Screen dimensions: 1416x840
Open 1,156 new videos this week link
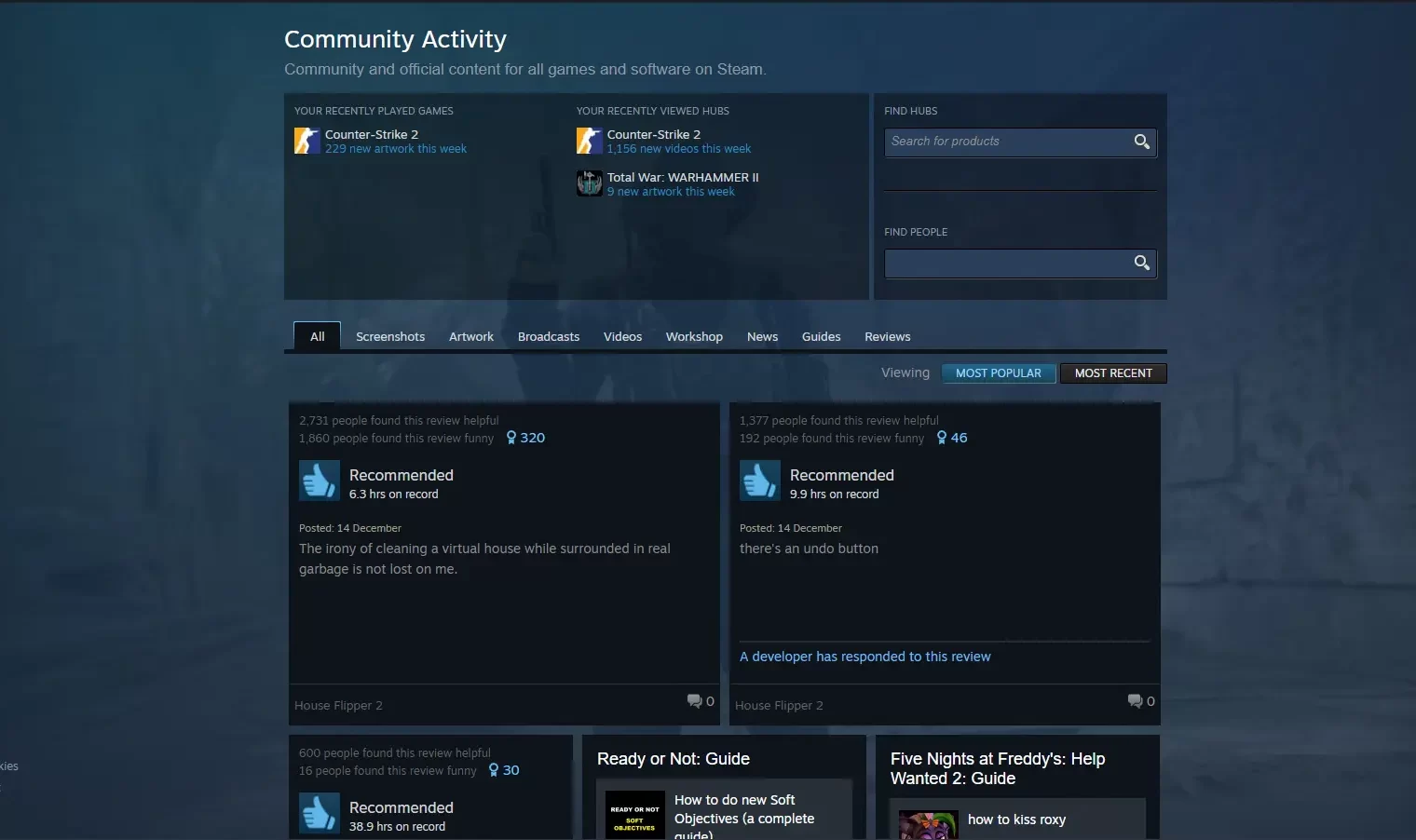coord(679,149)
